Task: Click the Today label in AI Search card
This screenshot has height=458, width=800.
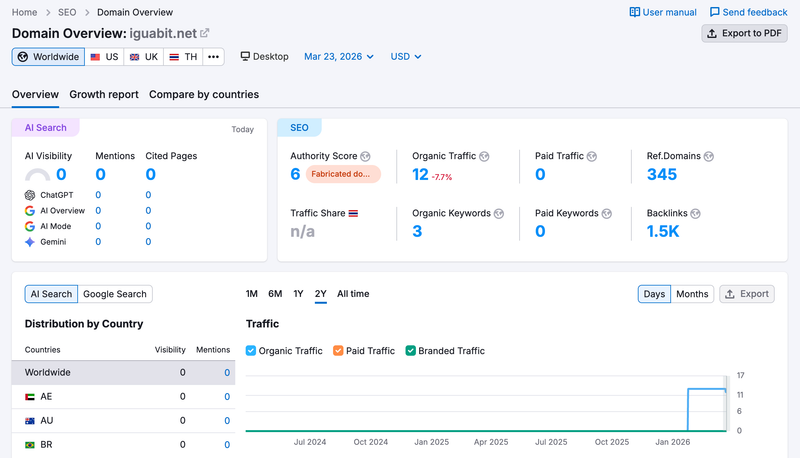Action: point(242,130)
